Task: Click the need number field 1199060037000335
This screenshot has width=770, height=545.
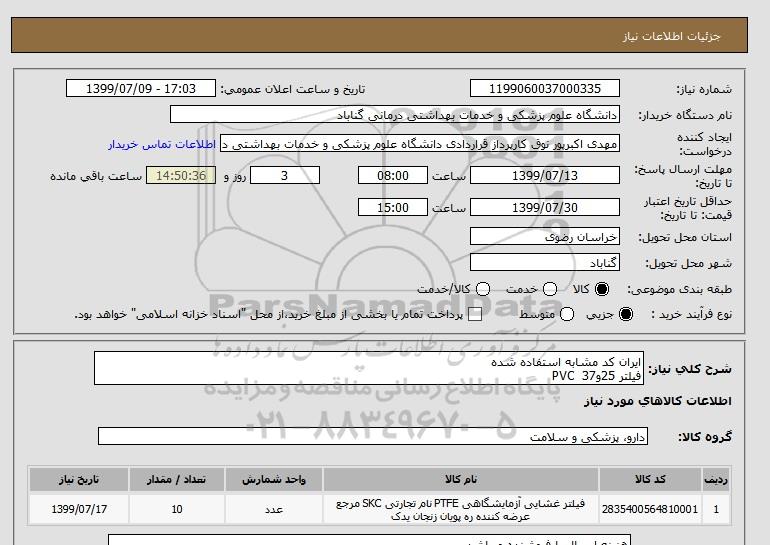Action: tap(545, 88)
